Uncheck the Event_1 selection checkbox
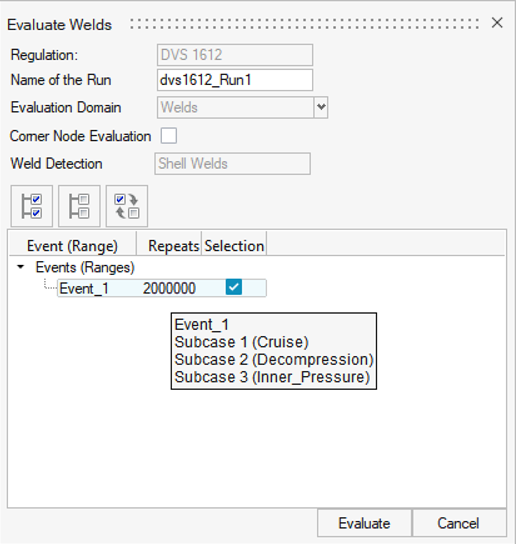This screenshot has width=516, height=544. pos(234,287)
